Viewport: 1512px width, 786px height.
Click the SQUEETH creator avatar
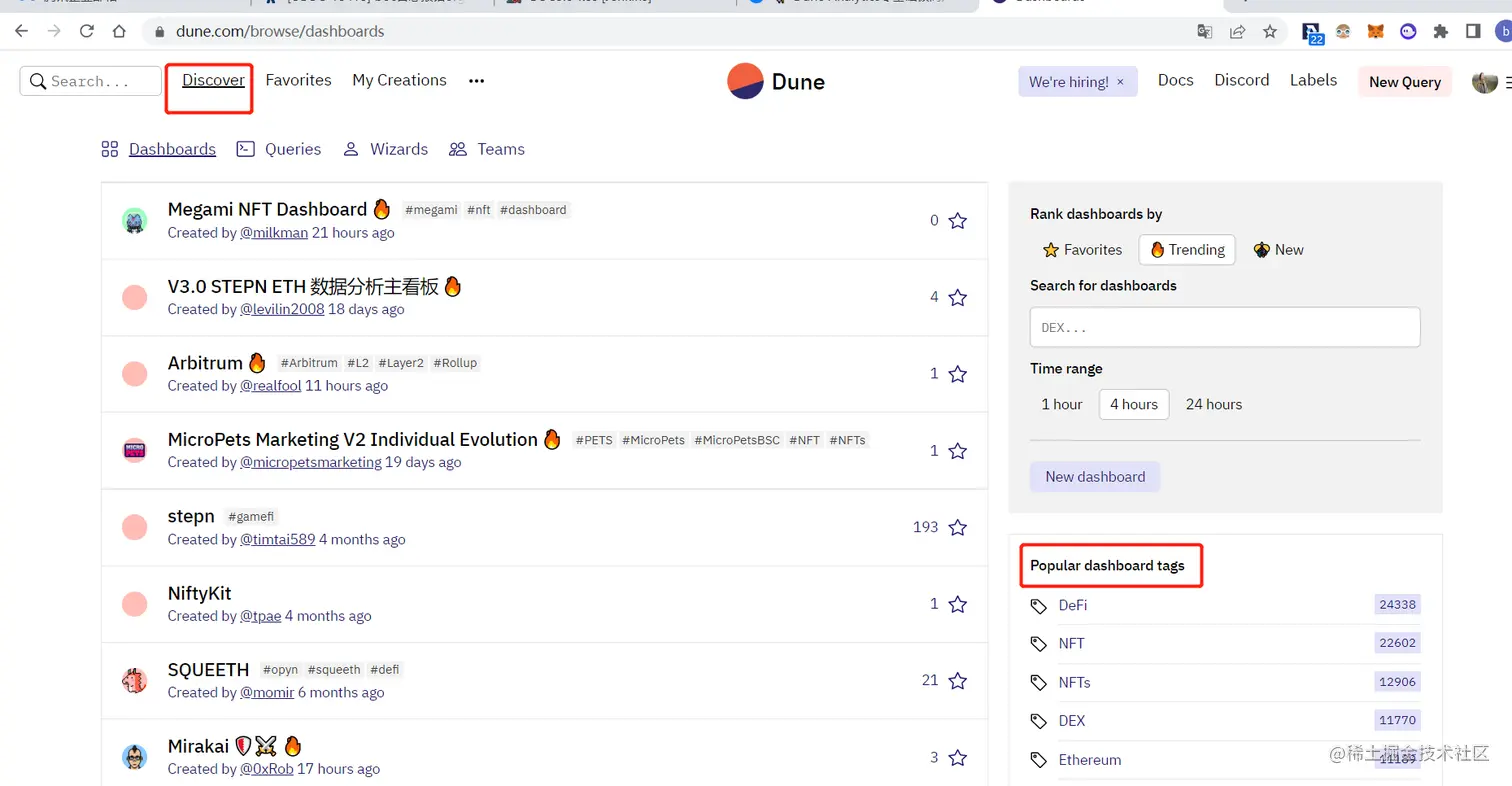134,681
